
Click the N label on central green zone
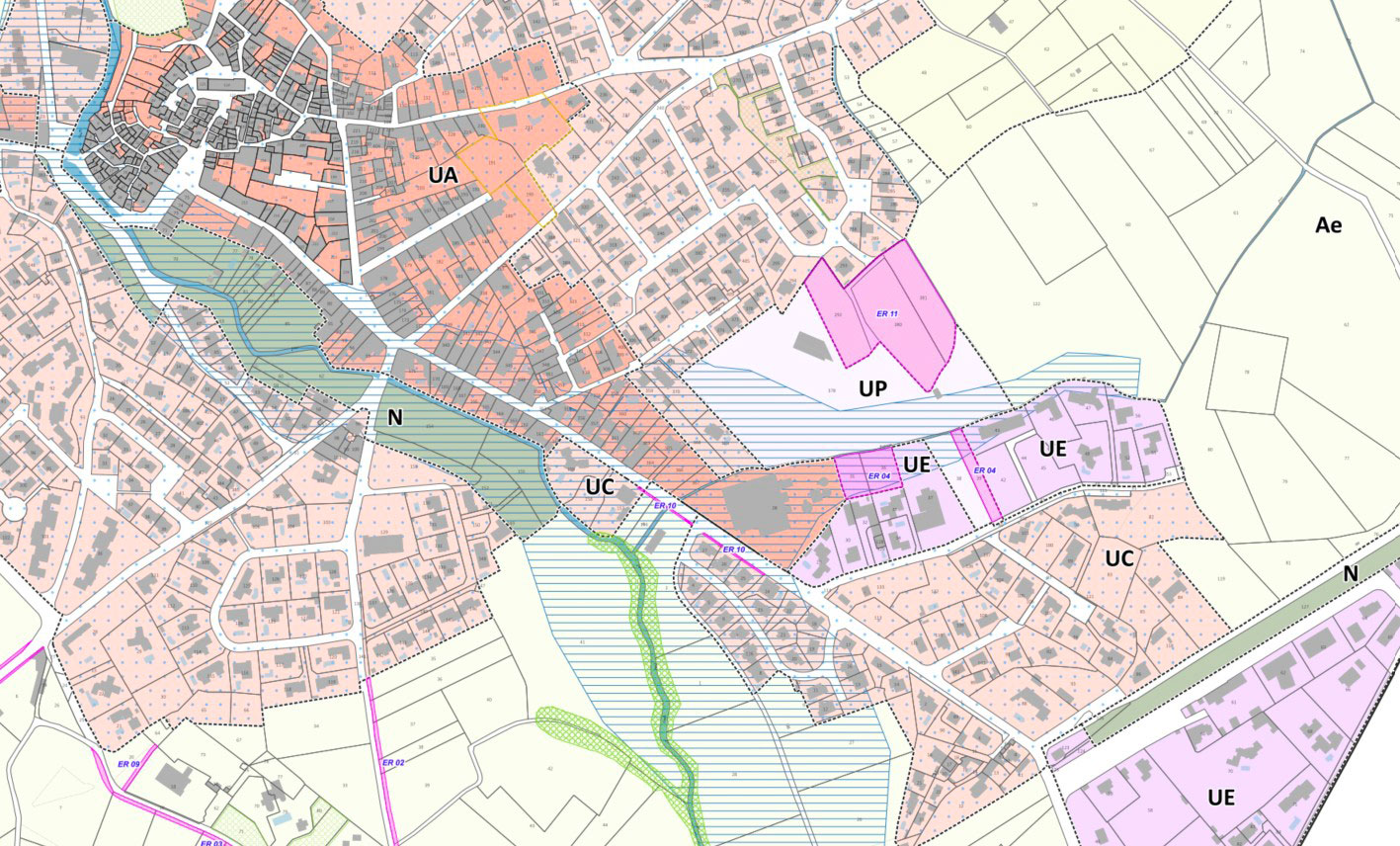pyautogui.click(x=395, y=418)
